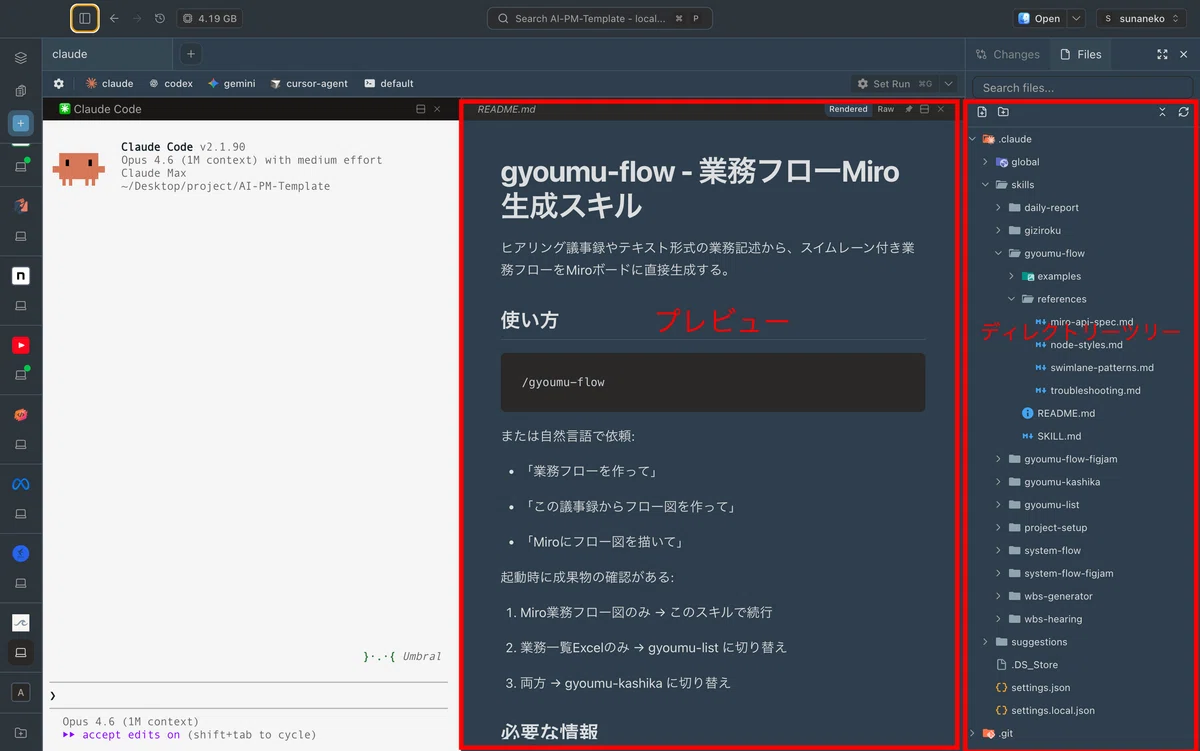Image resolution: width=1200 pixels, height=751 pixels.
Task: Refresh the file tree
Action: (x=1183, y=112)
